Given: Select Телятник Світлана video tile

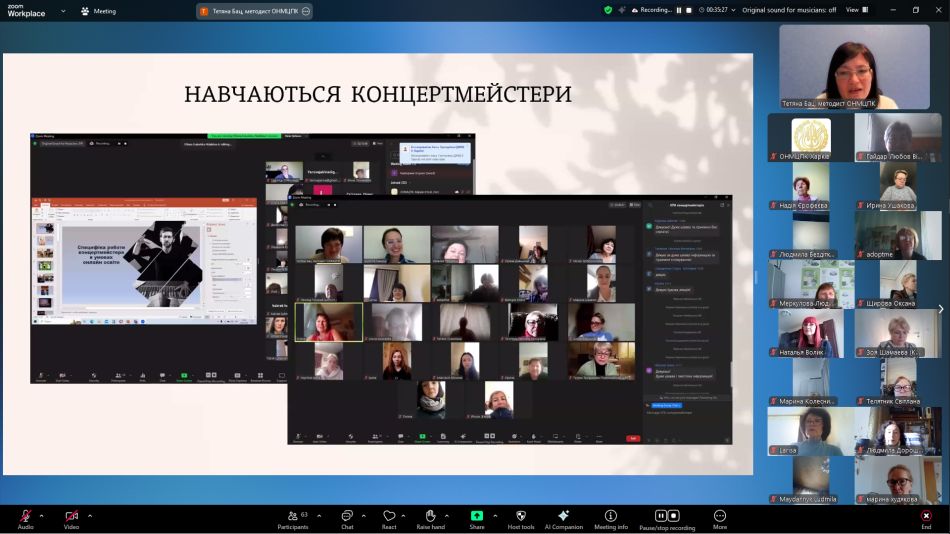Looking at the screenshot, I should pyautogui.click(x=898, y=382).
